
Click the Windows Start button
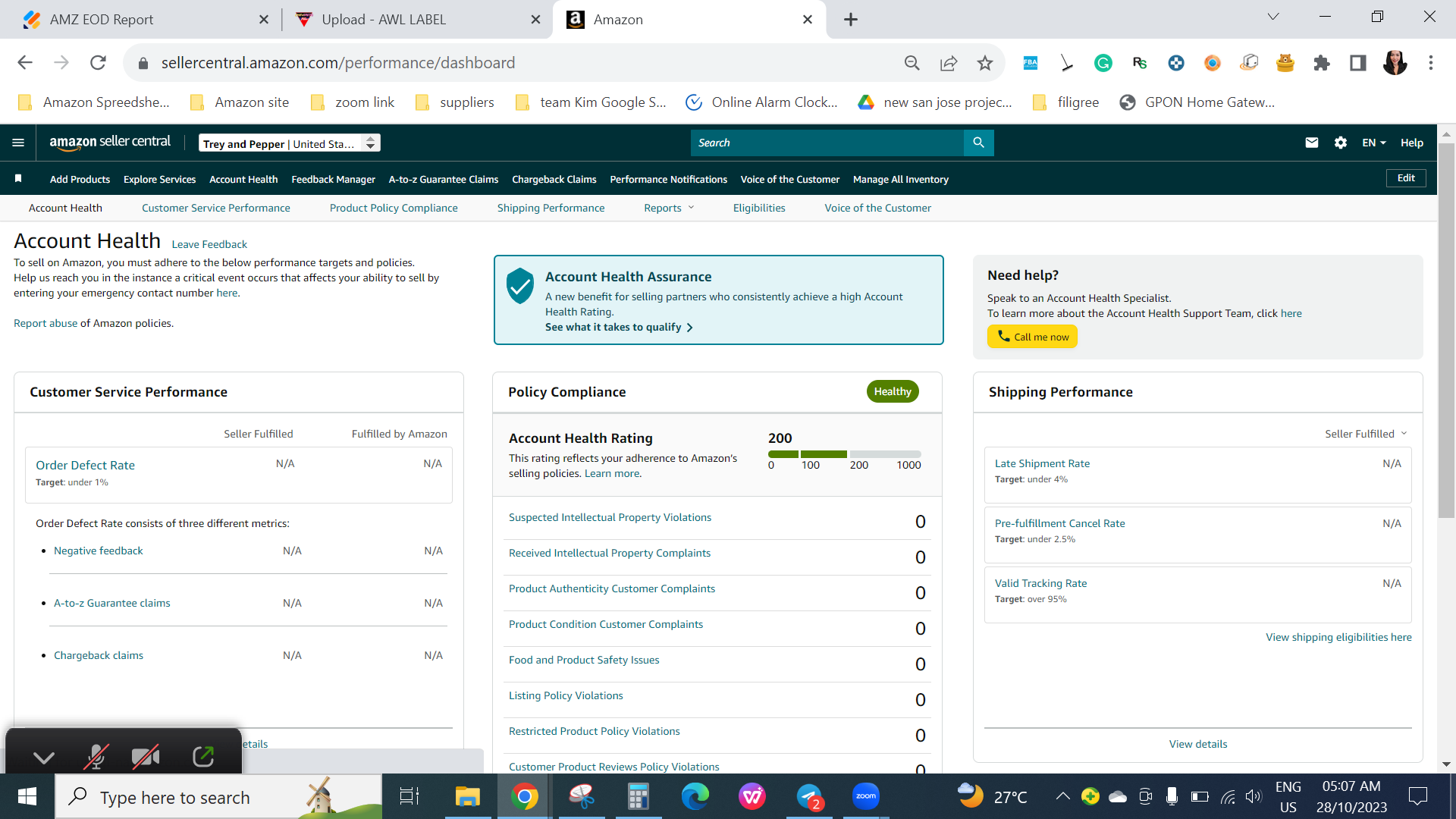27,796
